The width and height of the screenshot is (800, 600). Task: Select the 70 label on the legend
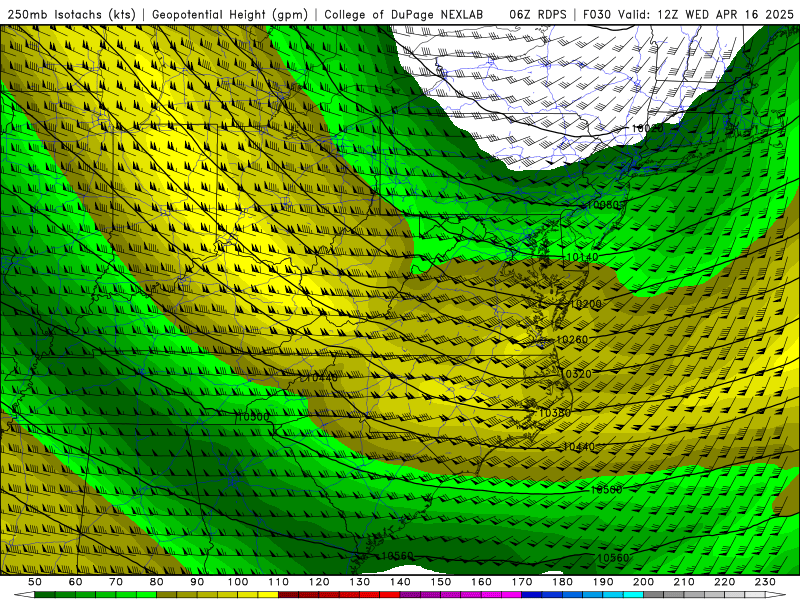point(116,582)
